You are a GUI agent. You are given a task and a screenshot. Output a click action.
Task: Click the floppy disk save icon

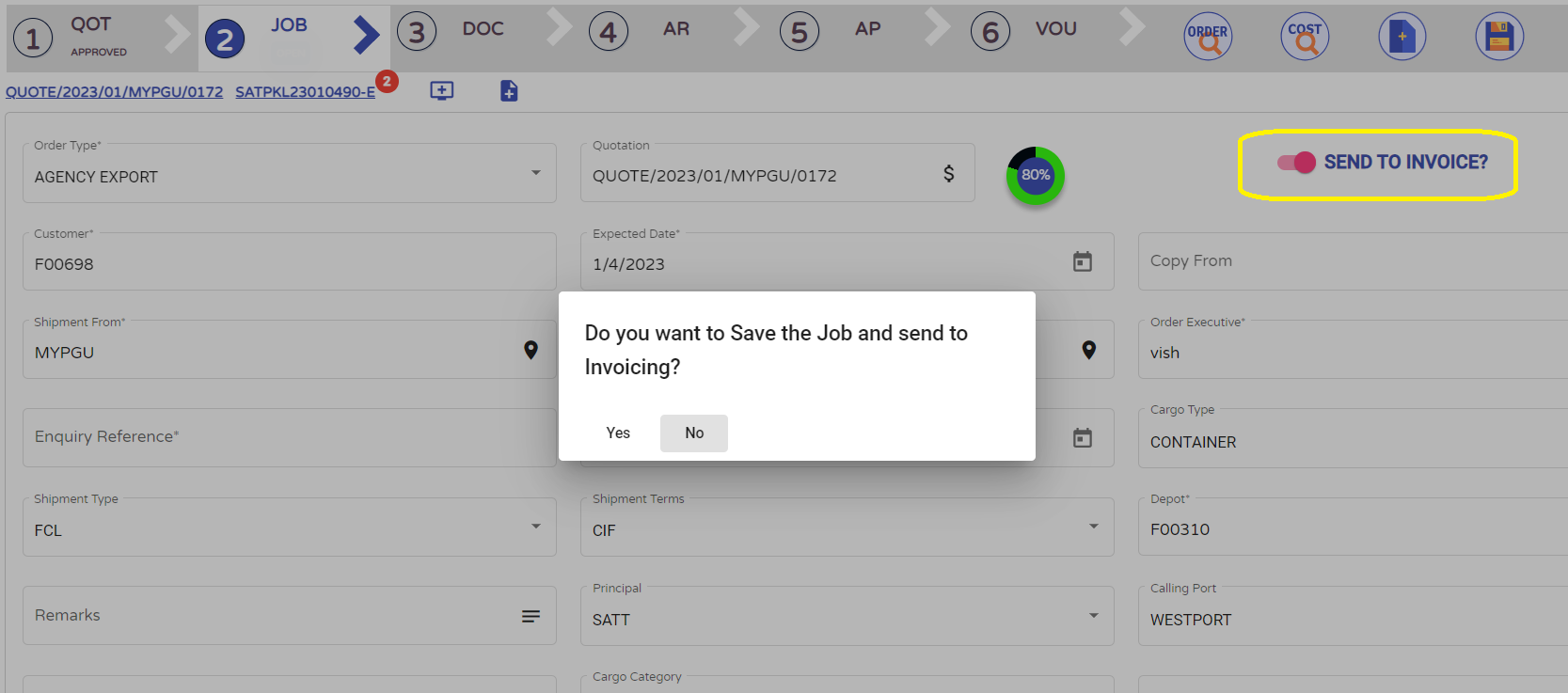(1498, 37)
